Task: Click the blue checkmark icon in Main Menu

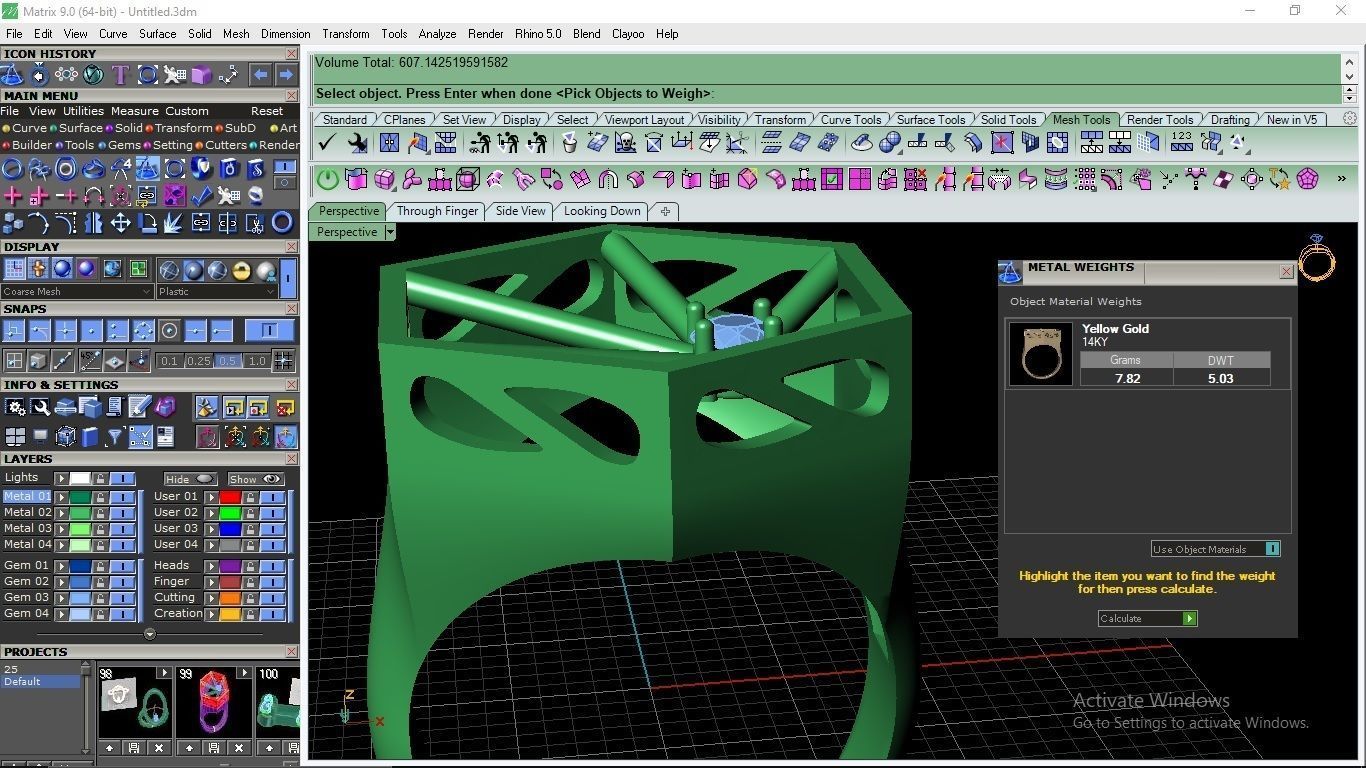Action: 201,195
